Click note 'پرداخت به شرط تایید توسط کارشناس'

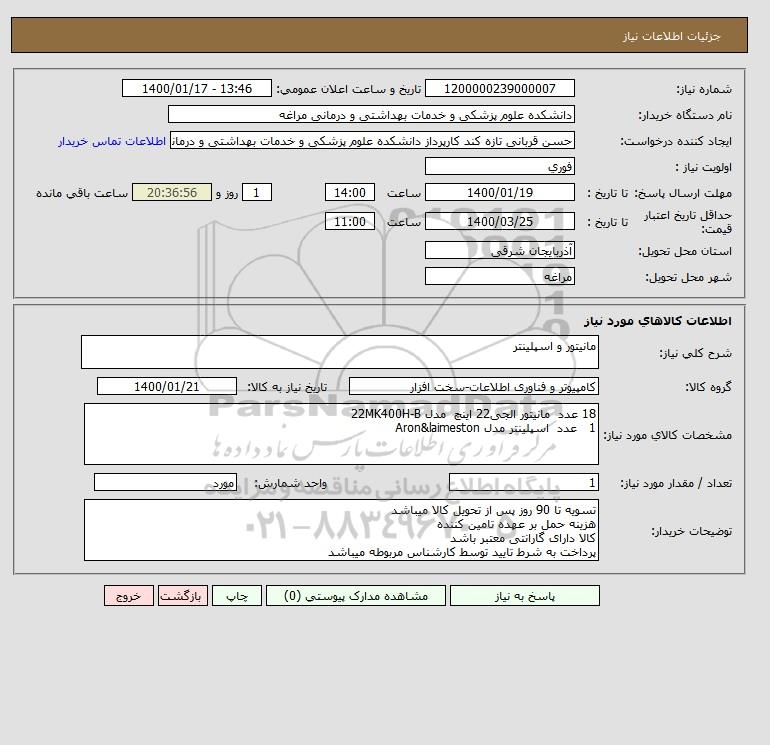pos(462,552)
